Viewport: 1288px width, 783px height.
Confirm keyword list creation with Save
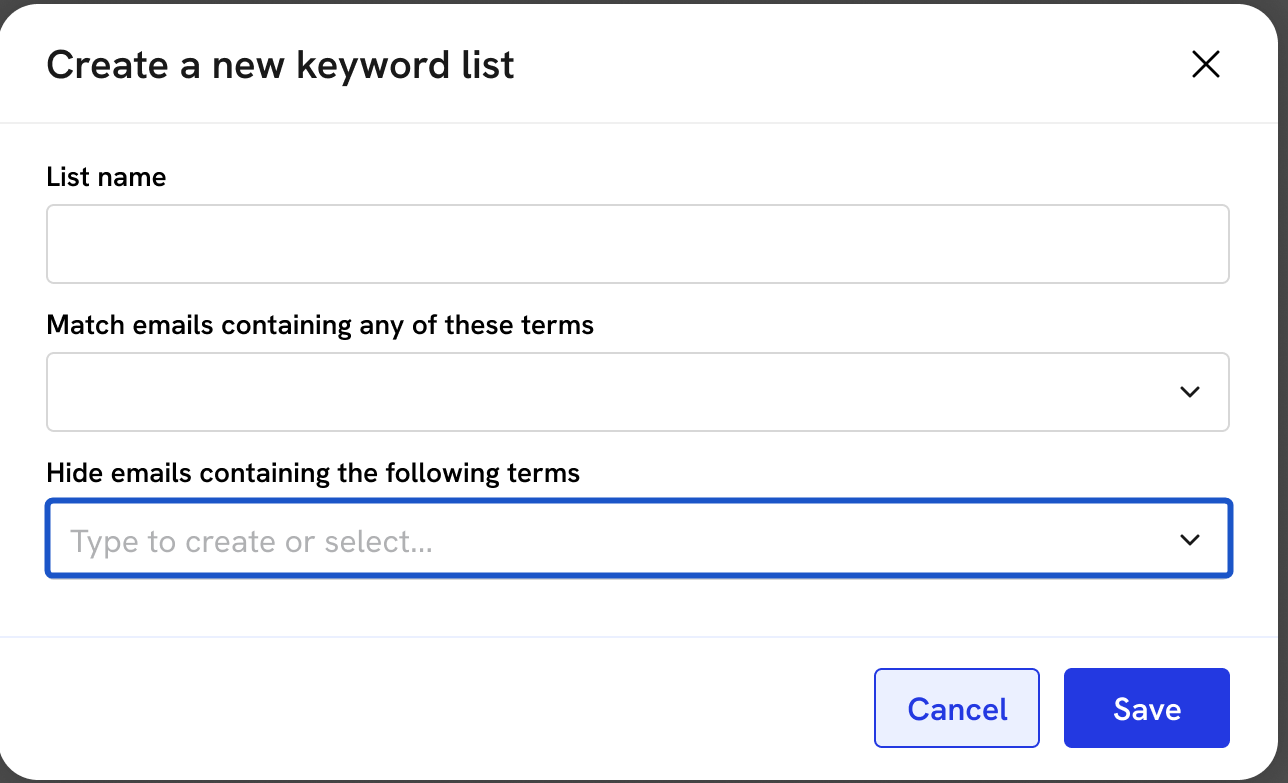[1146, 708]
